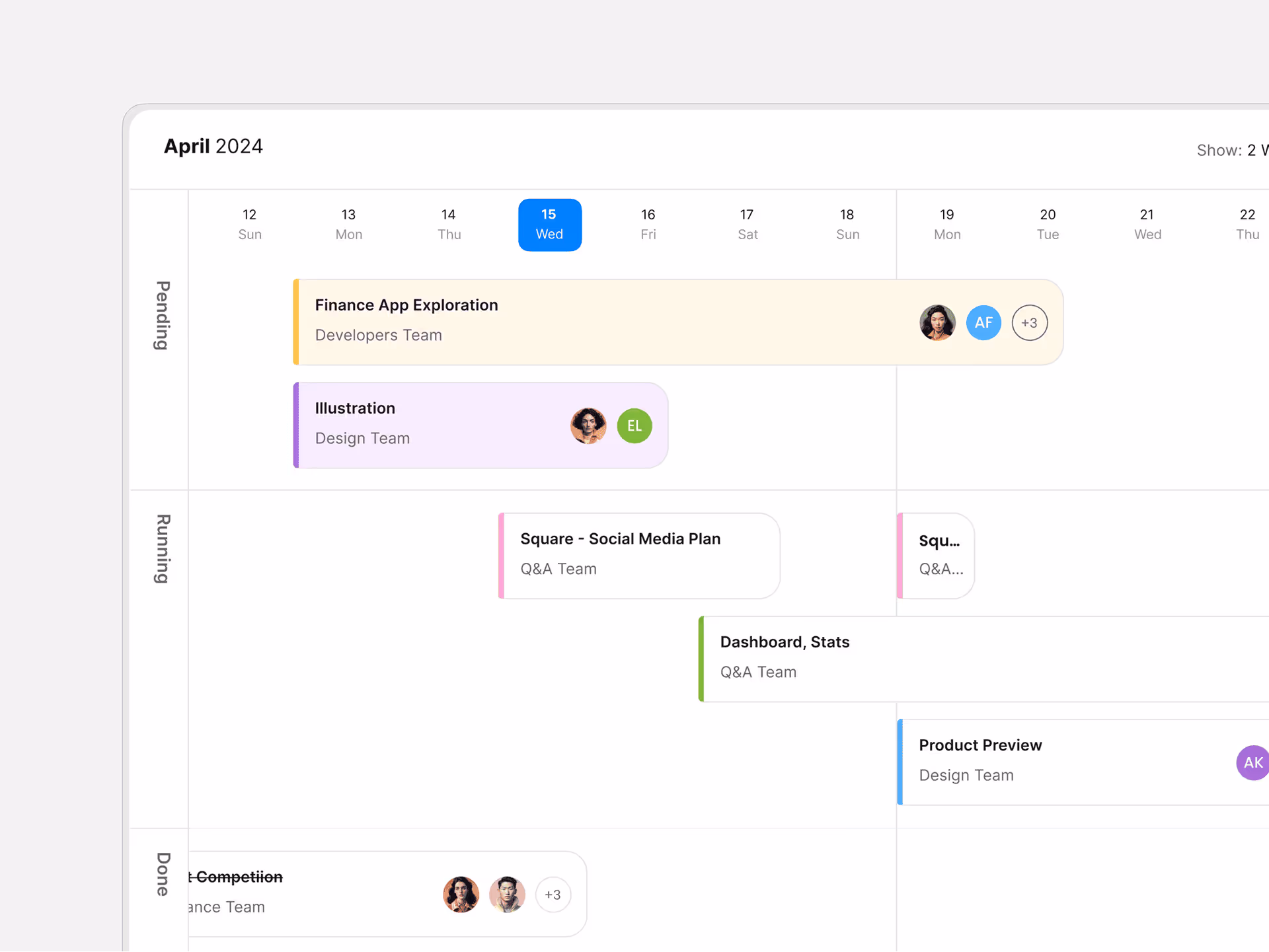Click the AK avatar on Product Preview card
Screen dimensions: 1269x952
coord(1253,762)
